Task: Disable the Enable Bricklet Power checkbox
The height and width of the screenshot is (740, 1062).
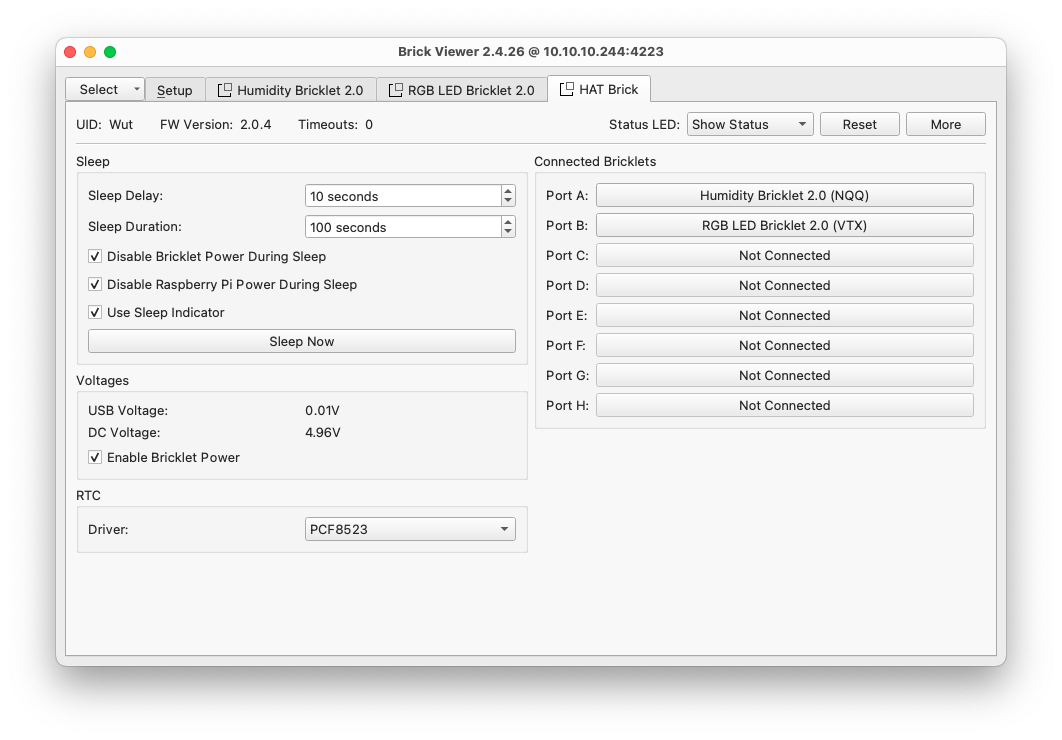Action: 96,457
